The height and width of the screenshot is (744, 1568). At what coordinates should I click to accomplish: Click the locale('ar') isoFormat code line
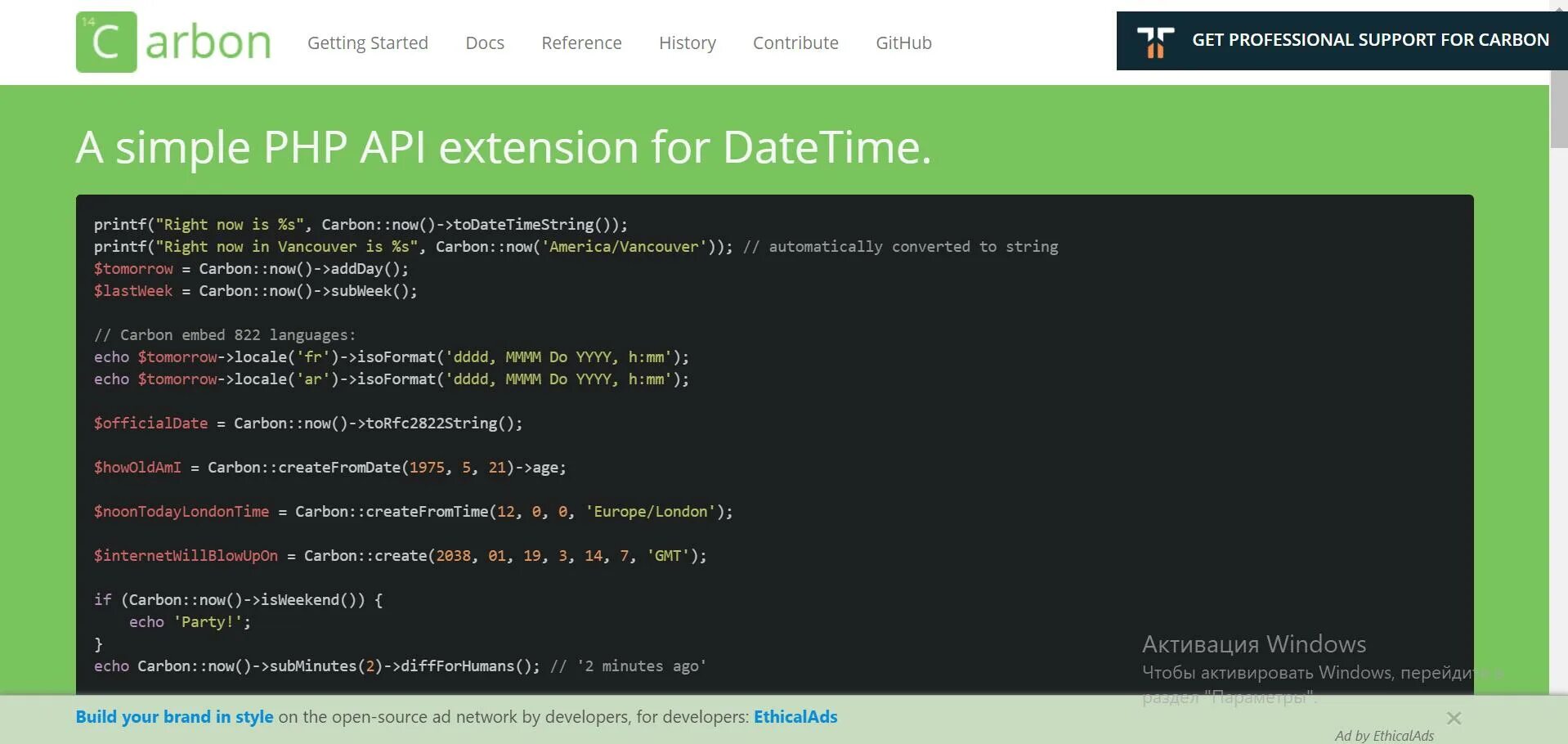[392, 379]
